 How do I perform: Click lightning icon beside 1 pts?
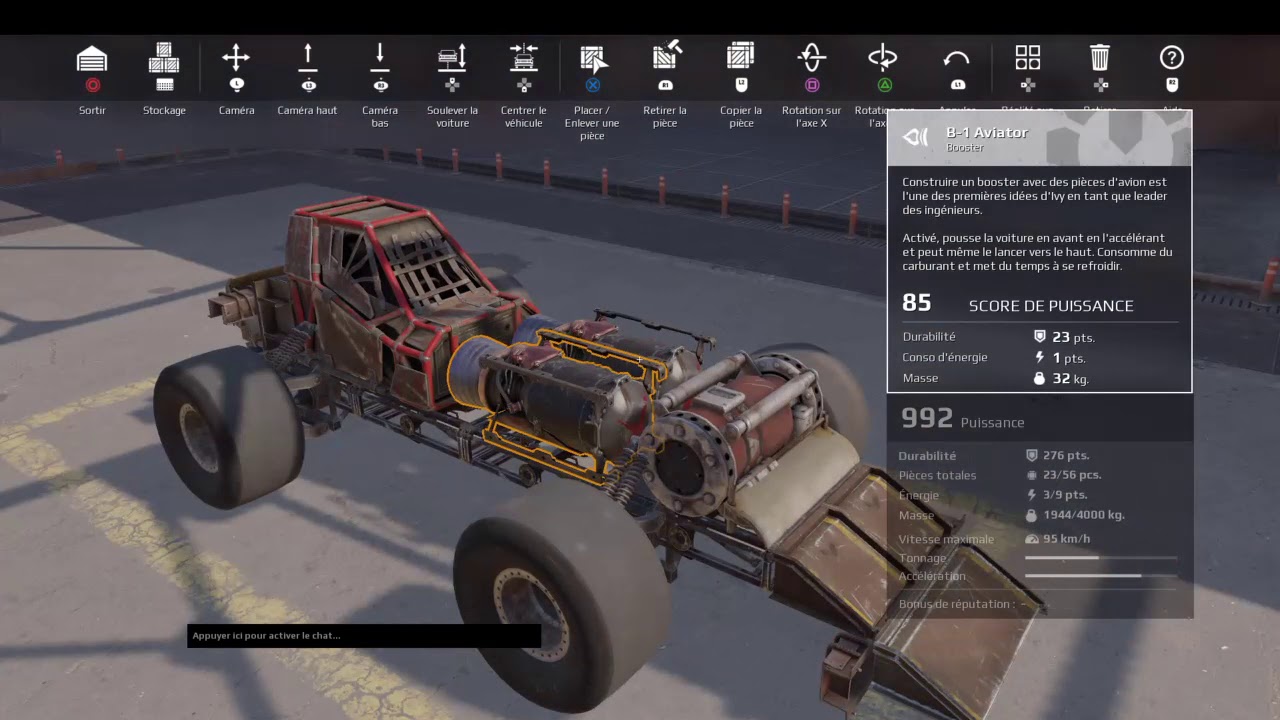point(1039,358)
